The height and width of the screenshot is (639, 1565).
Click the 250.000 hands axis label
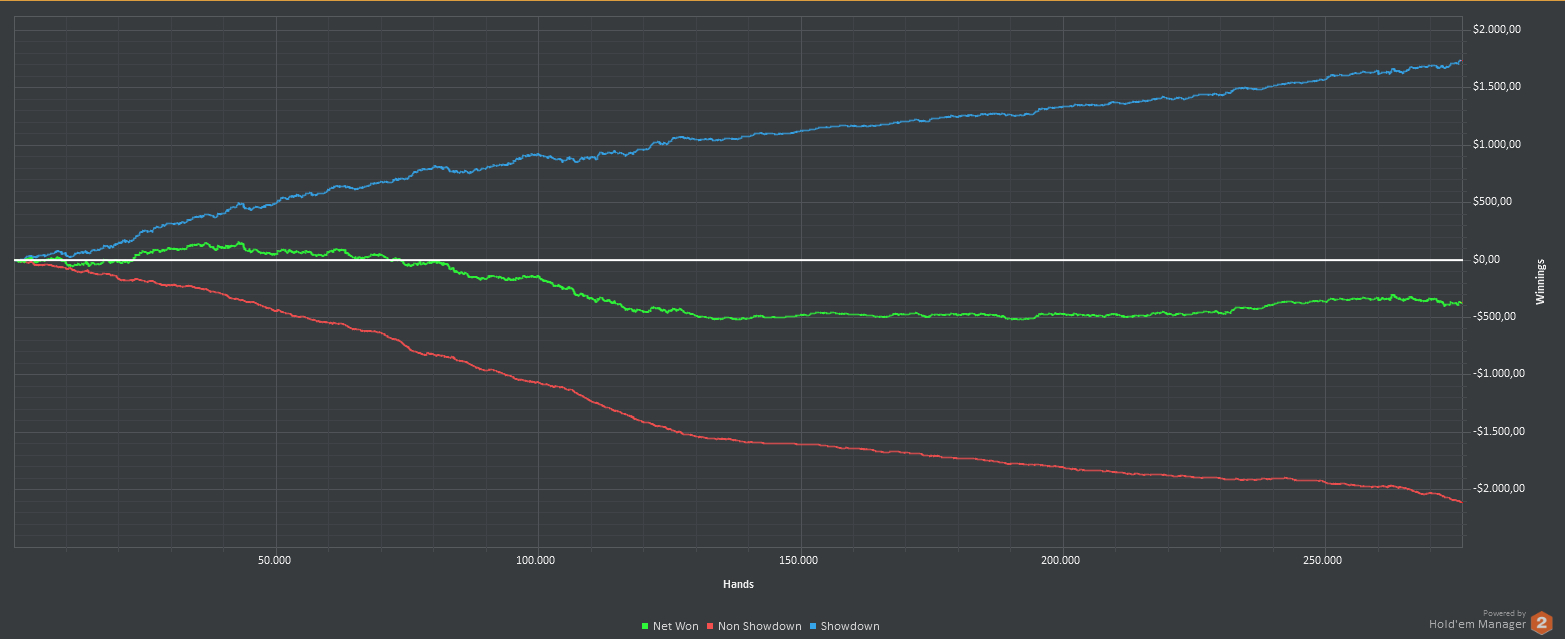1323,561
